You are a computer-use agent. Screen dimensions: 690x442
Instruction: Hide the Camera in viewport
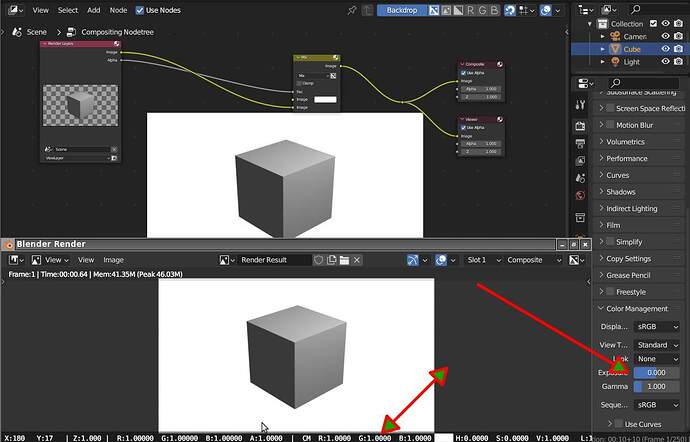pos(666,36)
